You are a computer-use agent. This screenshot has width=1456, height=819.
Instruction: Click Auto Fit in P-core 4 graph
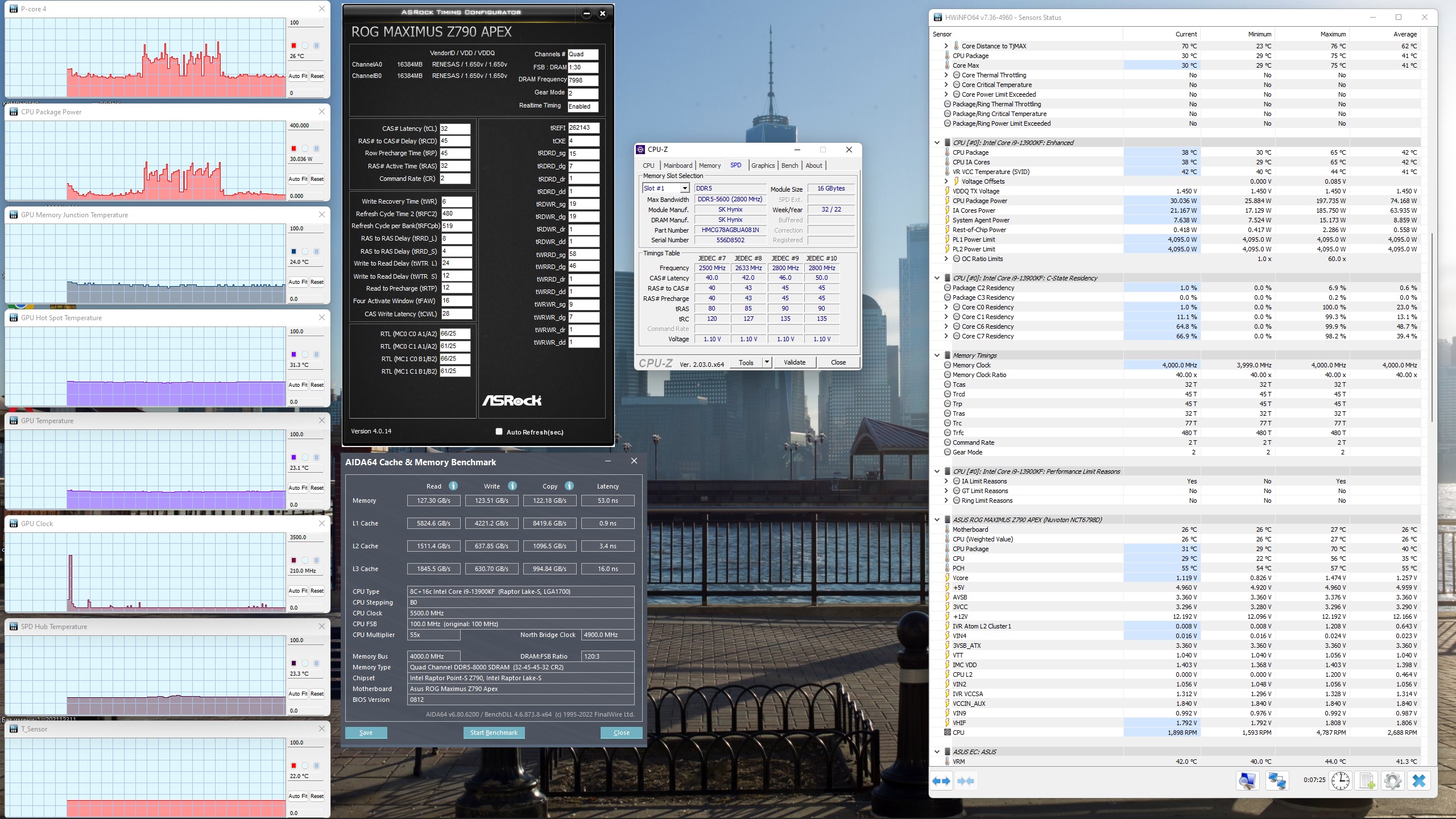pos(297,76)
